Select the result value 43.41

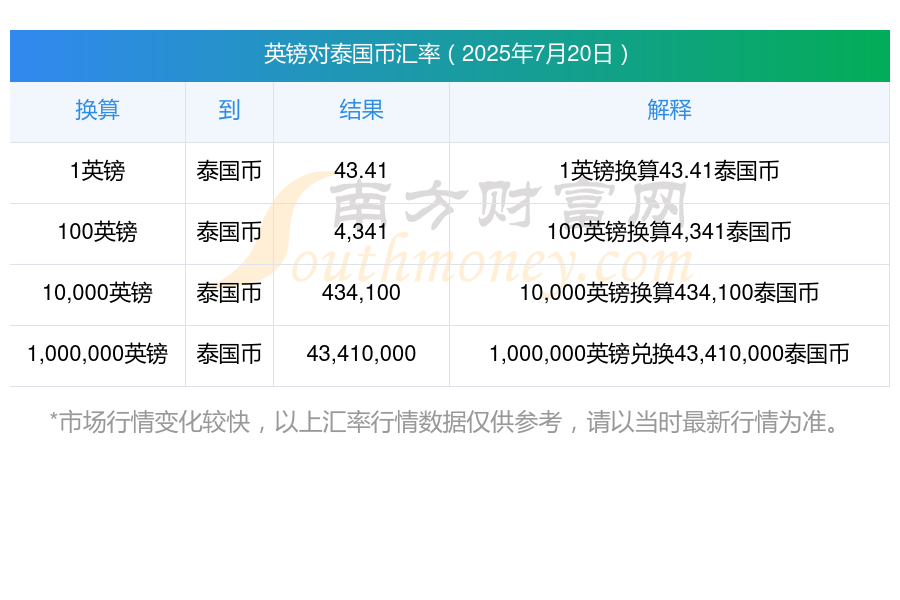(x=361, y=171)
